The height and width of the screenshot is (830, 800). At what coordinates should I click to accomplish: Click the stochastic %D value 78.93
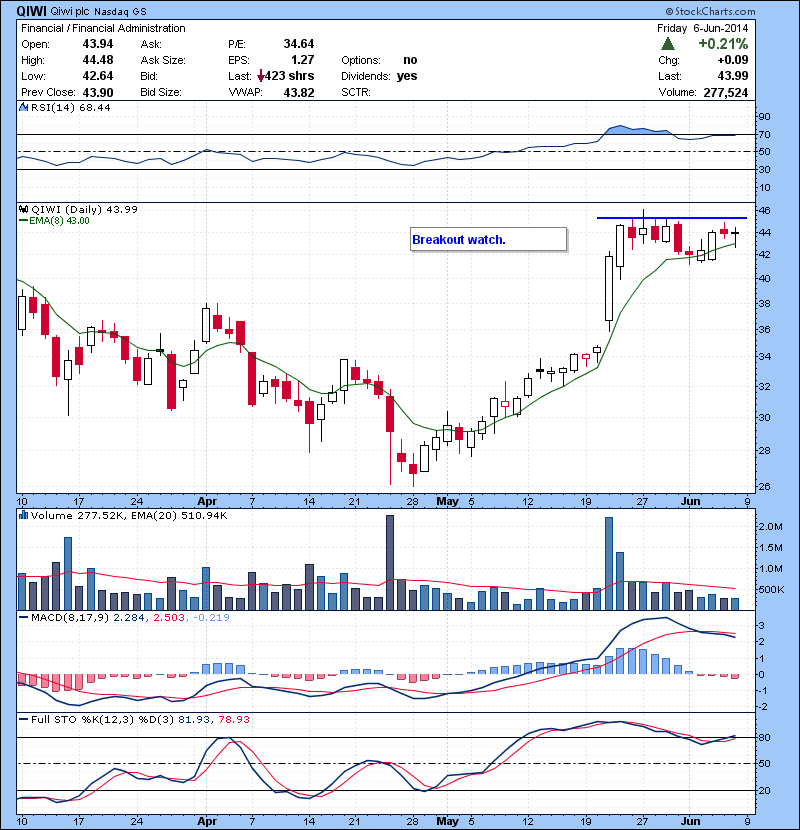pos(233,719)
